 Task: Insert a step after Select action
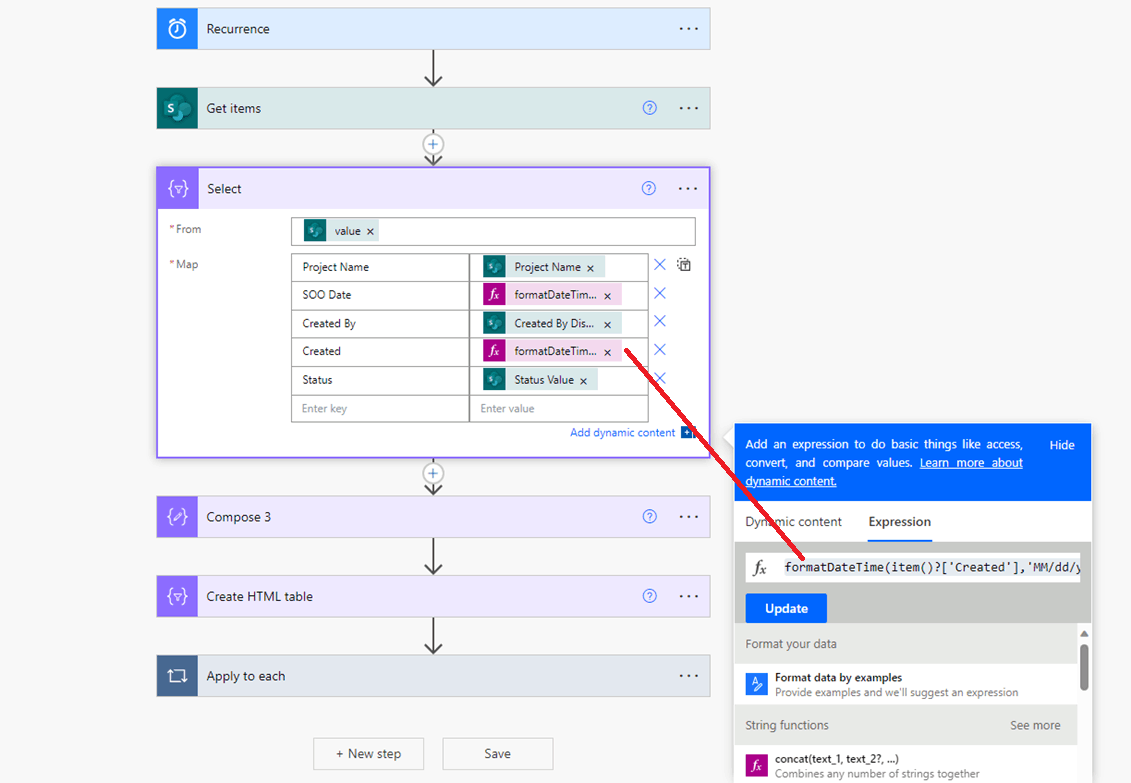(x=433, y=474)
